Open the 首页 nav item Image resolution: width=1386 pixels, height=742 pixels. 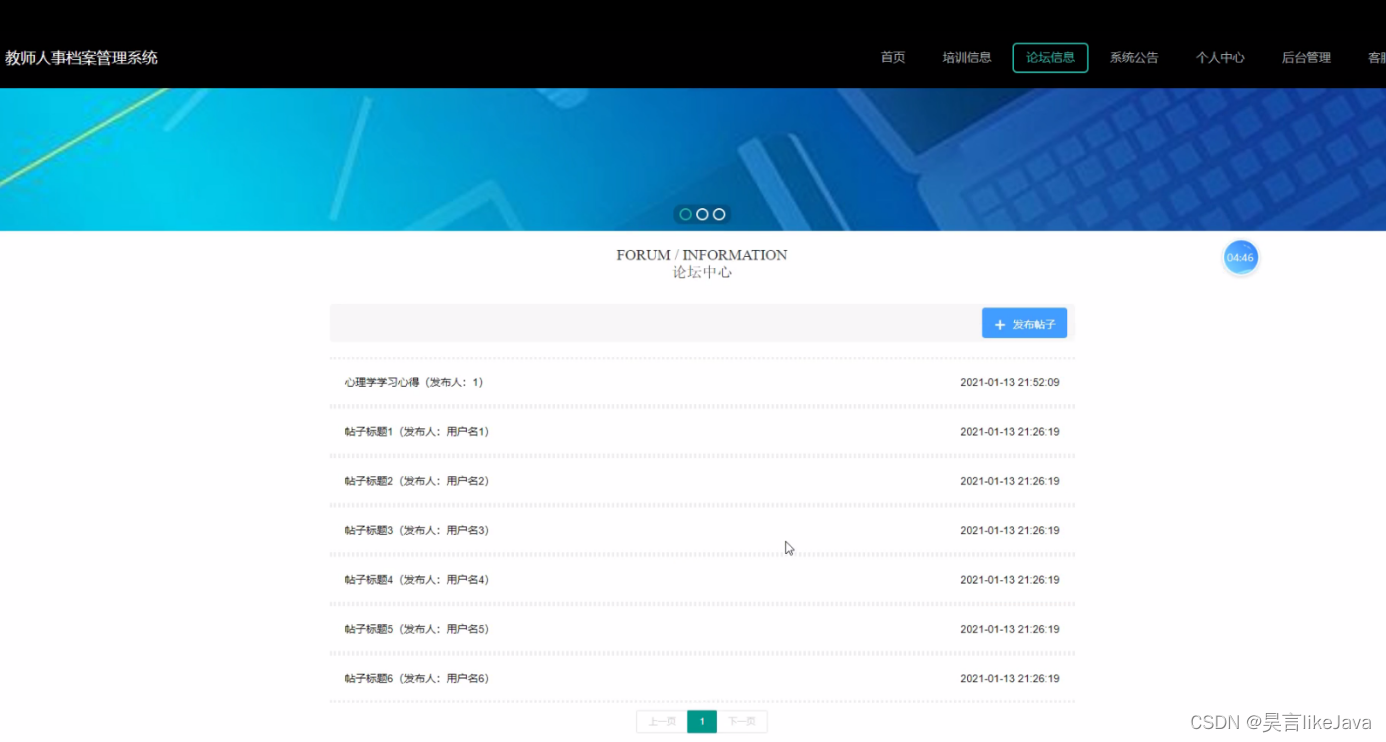click(893, 58)
